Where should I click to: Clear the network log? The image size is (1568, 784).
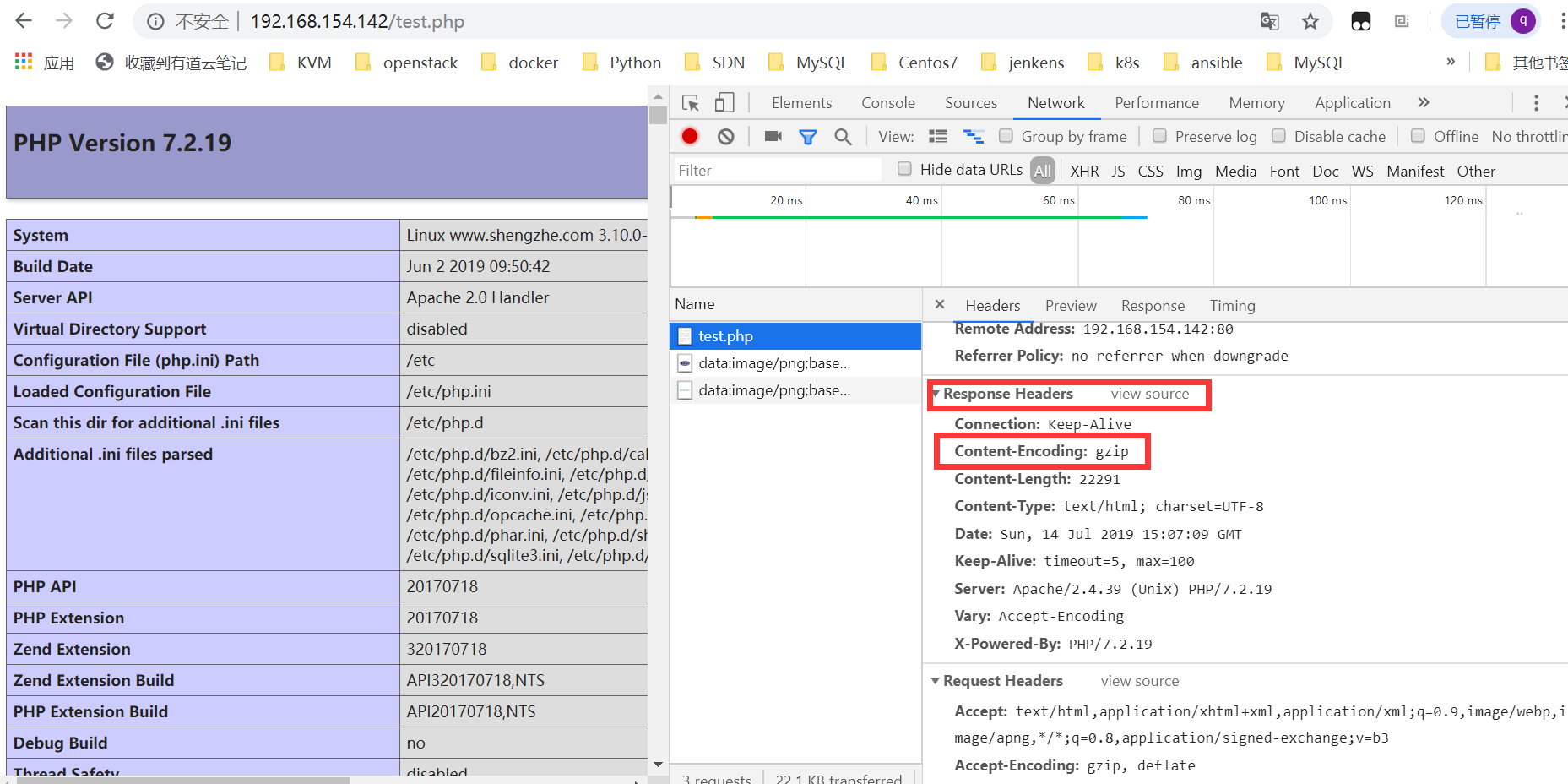coord(726,136)
